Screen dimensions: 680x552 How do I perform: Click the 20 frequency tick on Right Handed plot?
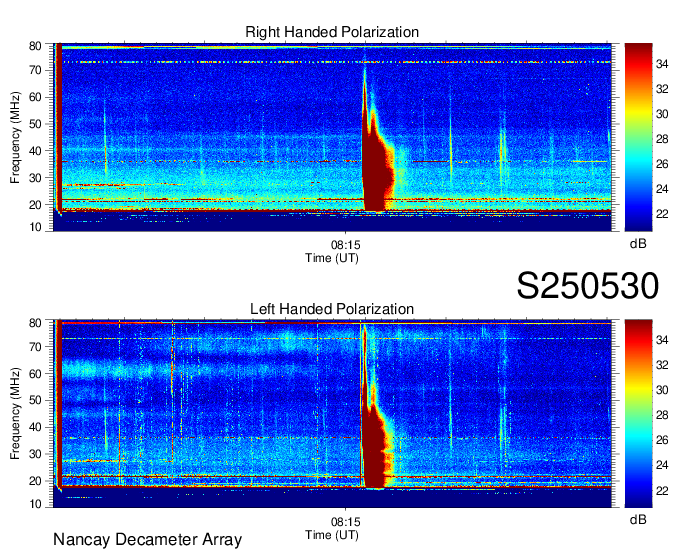[x=35, y=205]
